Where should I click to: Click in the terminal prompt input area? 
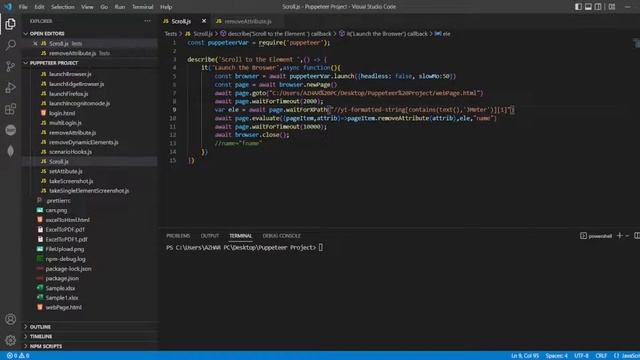coord(321,248)
